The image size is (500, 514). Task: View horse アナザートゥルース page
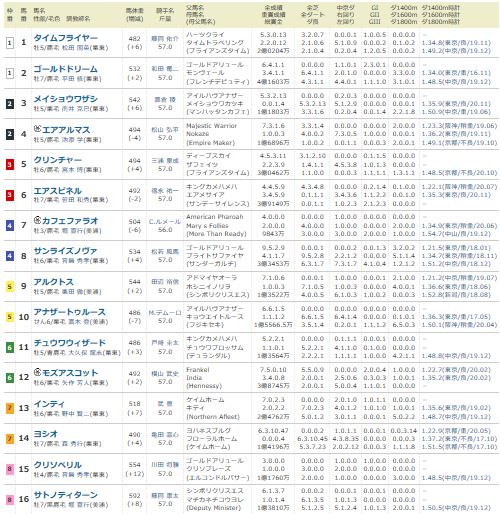(x=70, y=312)
